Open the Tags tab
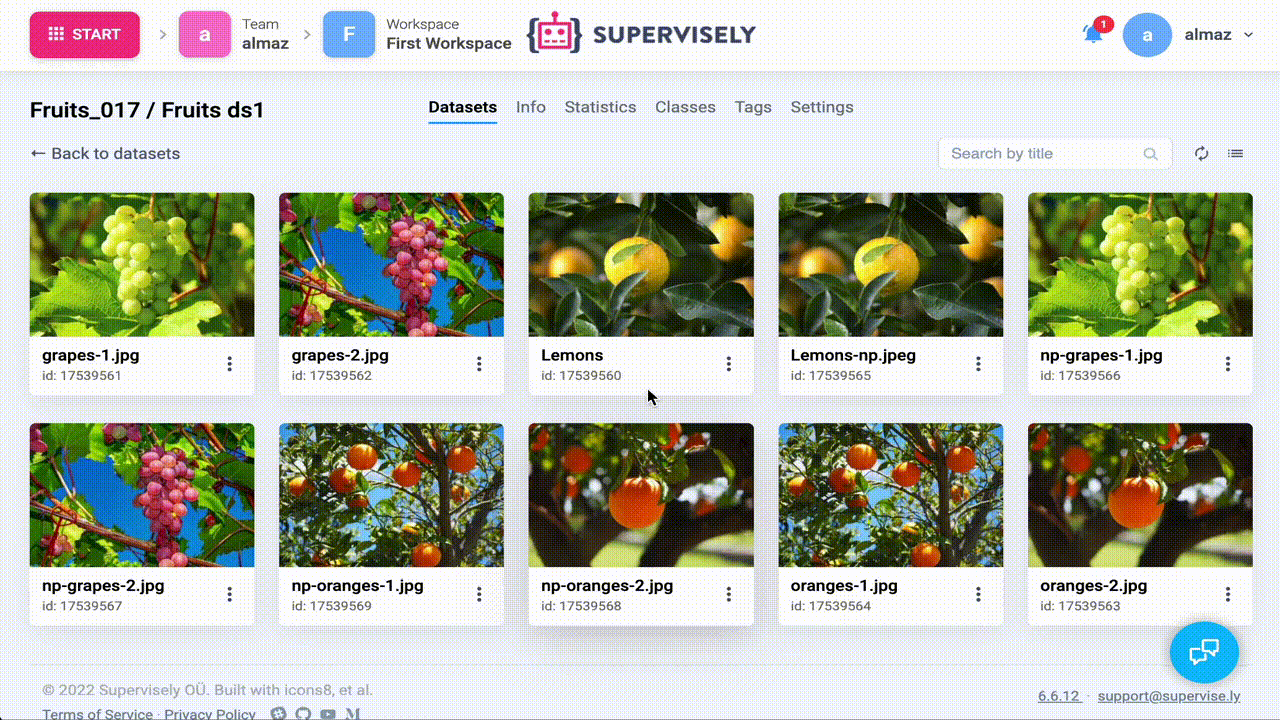The width and height of the screenshot is (1280, 720). click(753, 107)
